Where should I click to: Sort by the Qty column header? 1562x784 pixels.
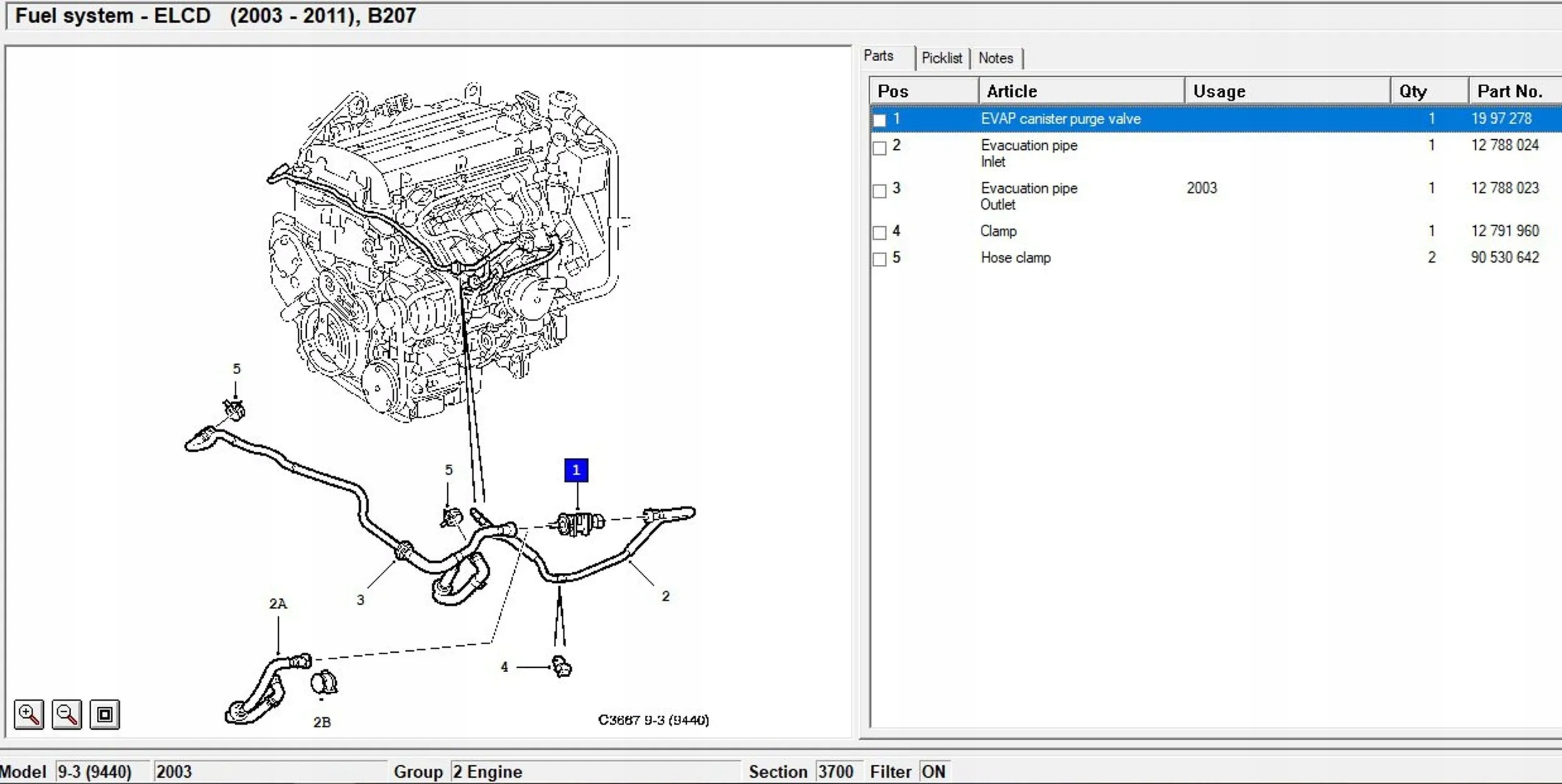point(1430,91)
